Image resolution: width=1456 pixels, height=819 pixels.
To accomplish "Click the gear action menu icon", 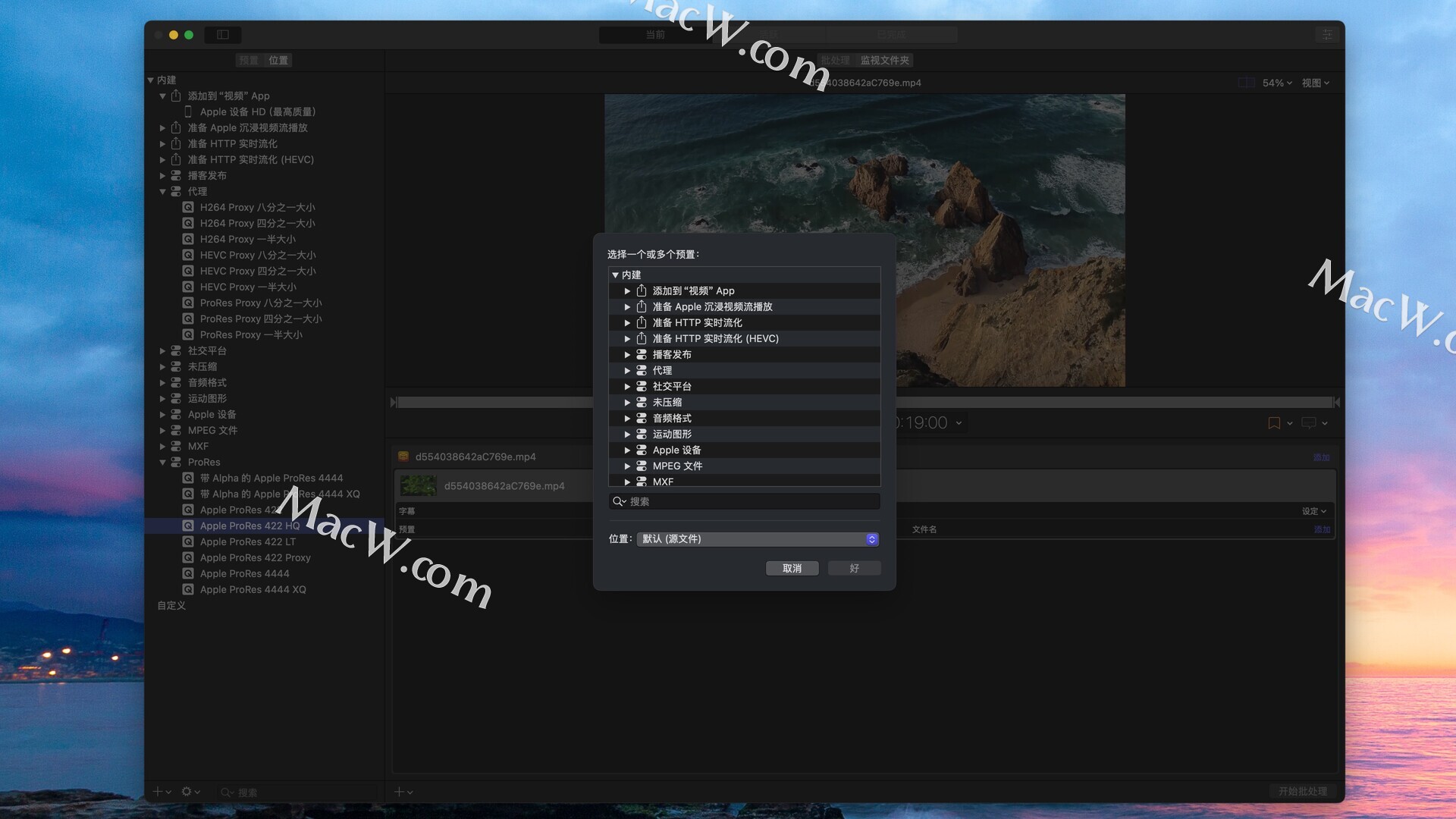I will (x=187, y=792).
